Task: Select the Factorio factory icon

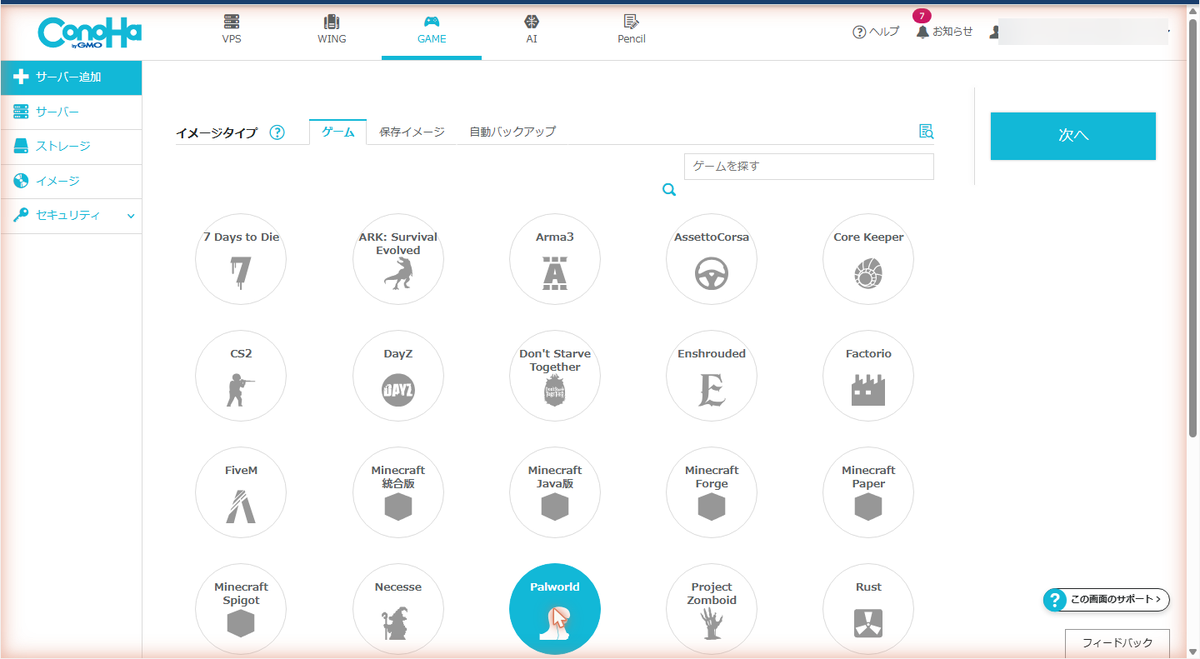Action: pyautogui.click(x=868, y=389)
